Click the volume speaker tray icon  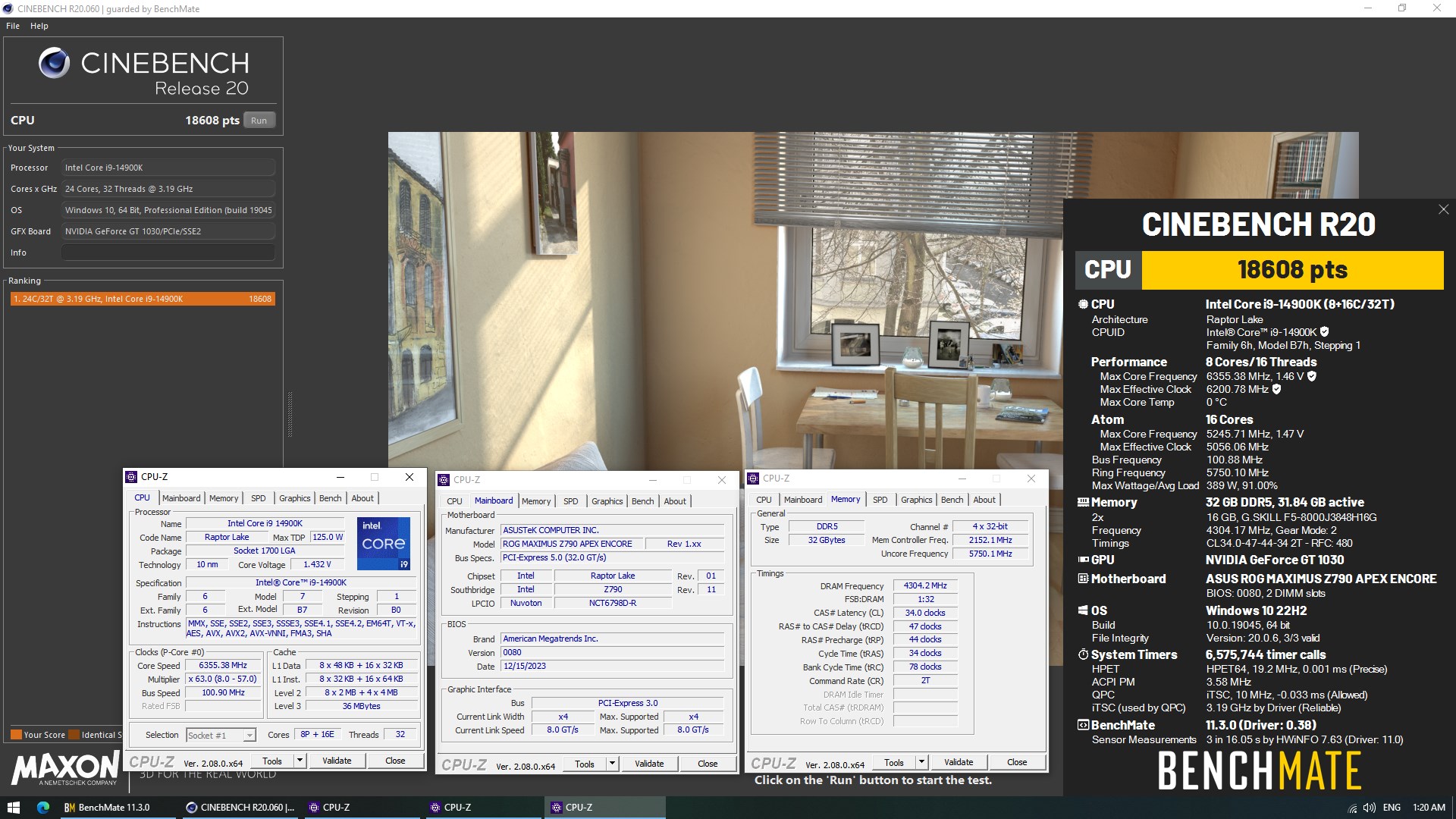[1370, 808]
